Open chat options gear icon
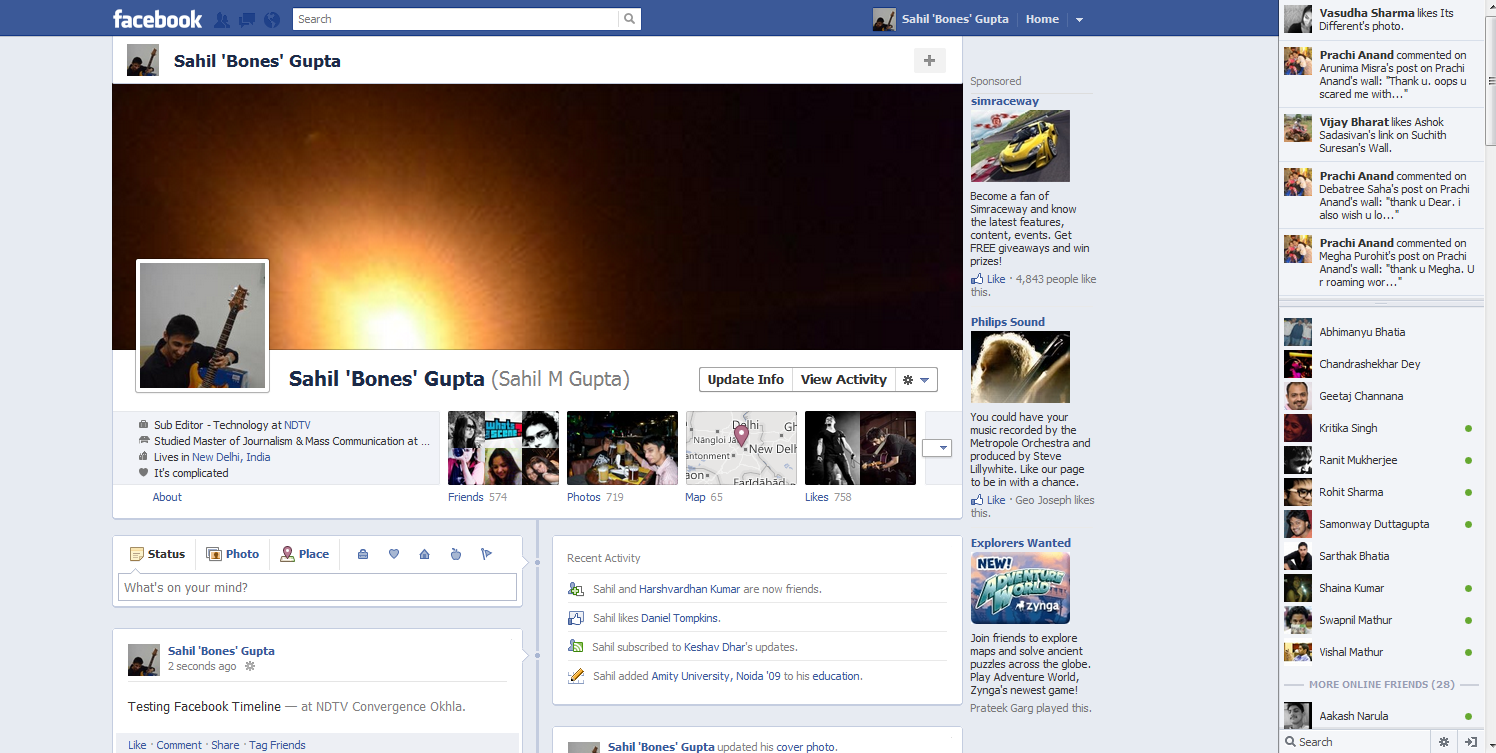Screen dimensions: 1496x753 click(x=1444, y=742)
